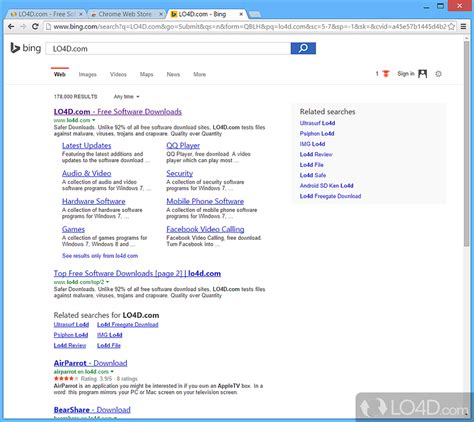Click Sign in link
Image resolution: width=474 pixels, height=422 pixels.
406,74
